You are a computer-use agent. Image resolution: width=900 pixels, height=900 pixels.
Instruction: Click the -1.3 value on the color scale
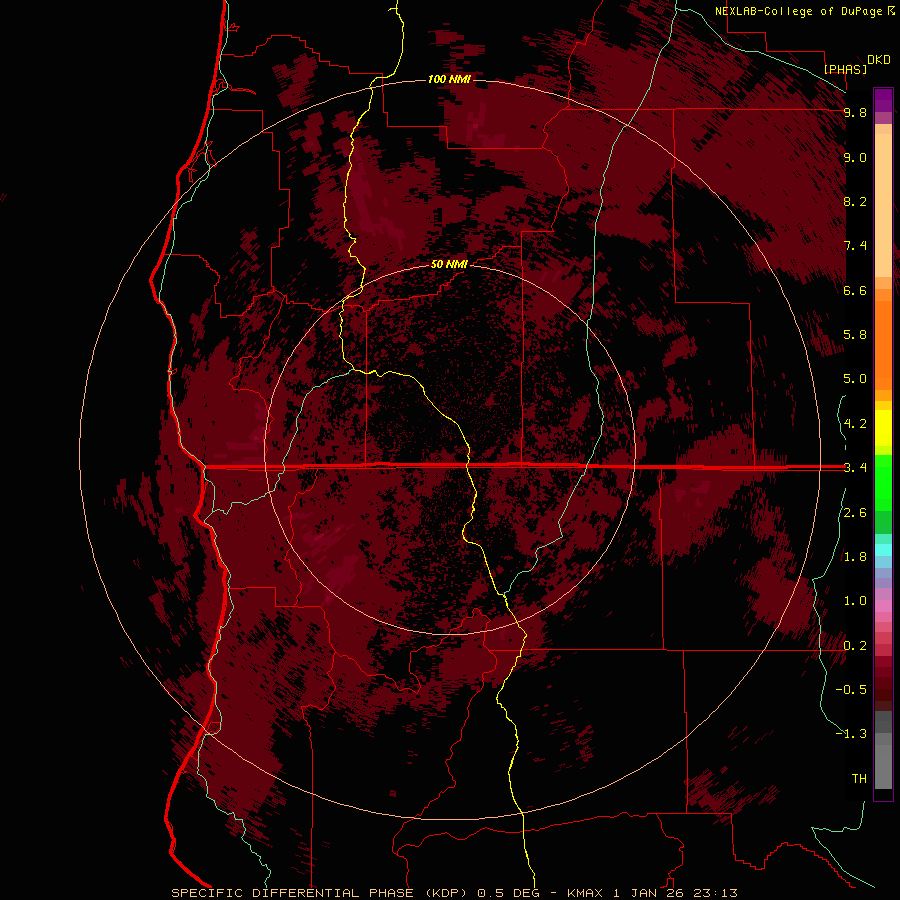851,734
